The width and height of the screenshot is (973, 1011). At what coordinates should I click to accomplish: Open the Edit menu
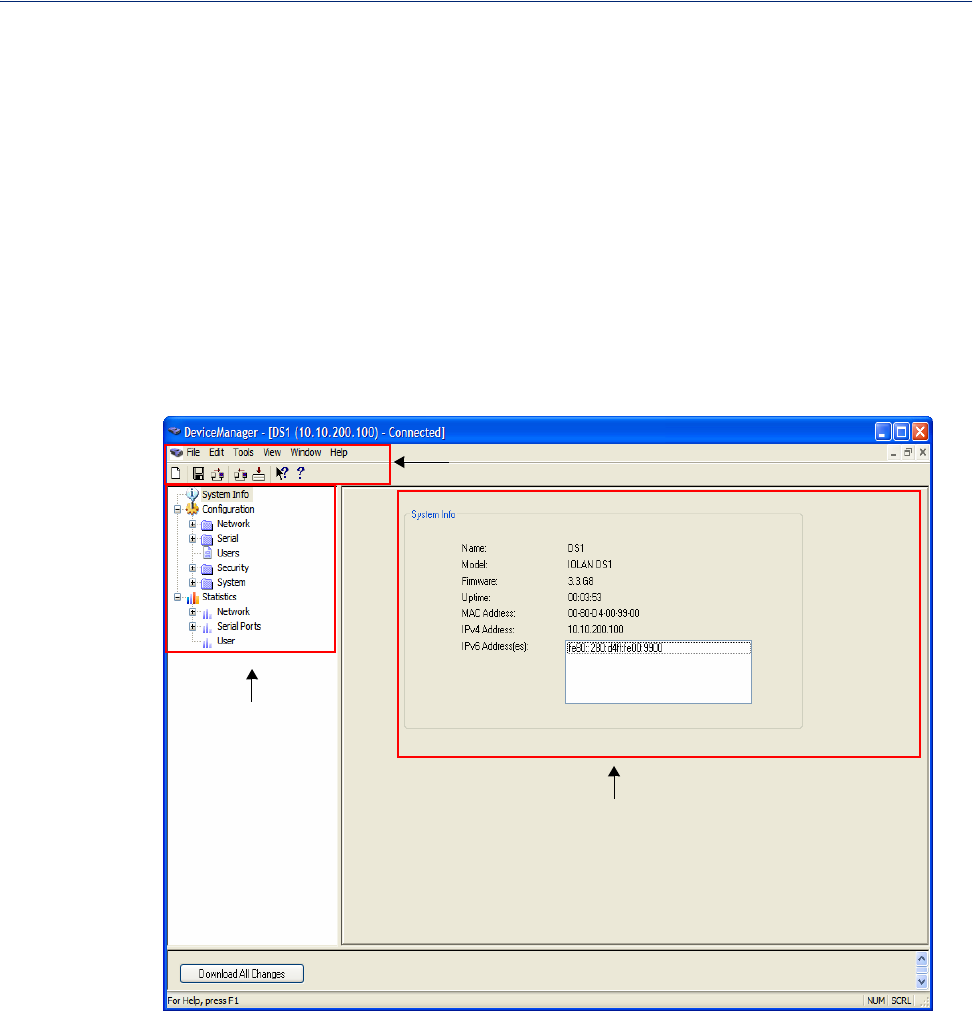pos(217,453)
